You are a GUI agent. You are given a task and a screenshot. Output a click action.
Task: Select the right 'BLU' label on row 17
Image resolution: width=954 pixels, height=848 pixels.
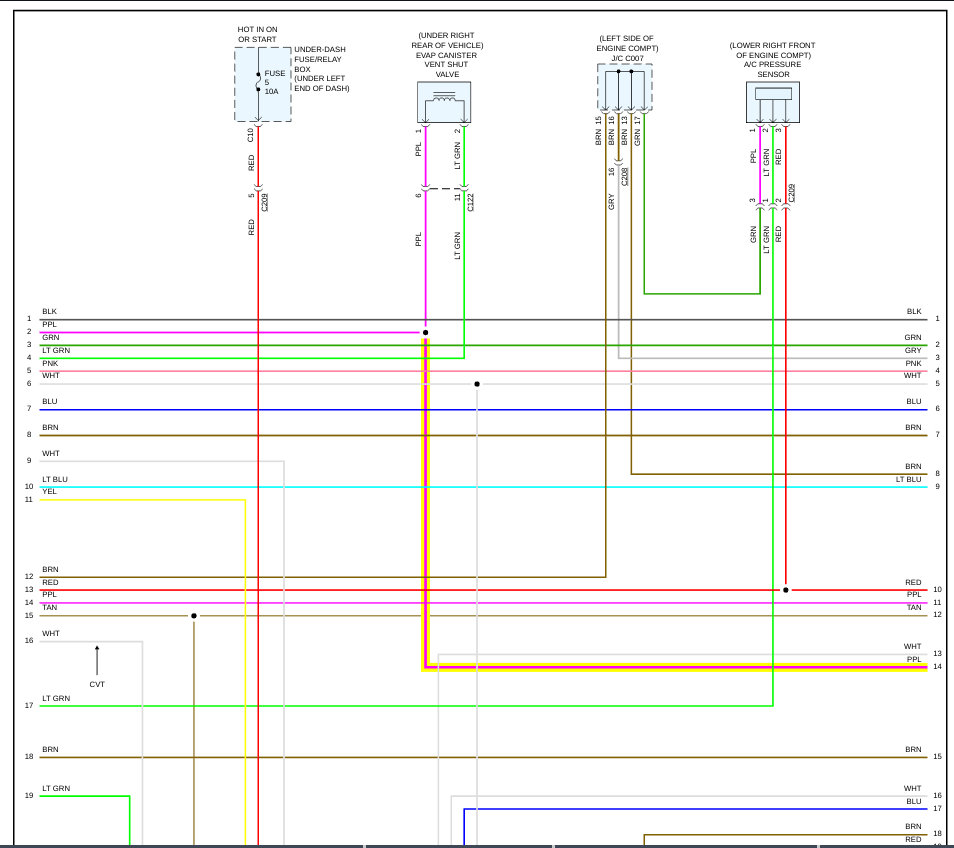point(914,801)
